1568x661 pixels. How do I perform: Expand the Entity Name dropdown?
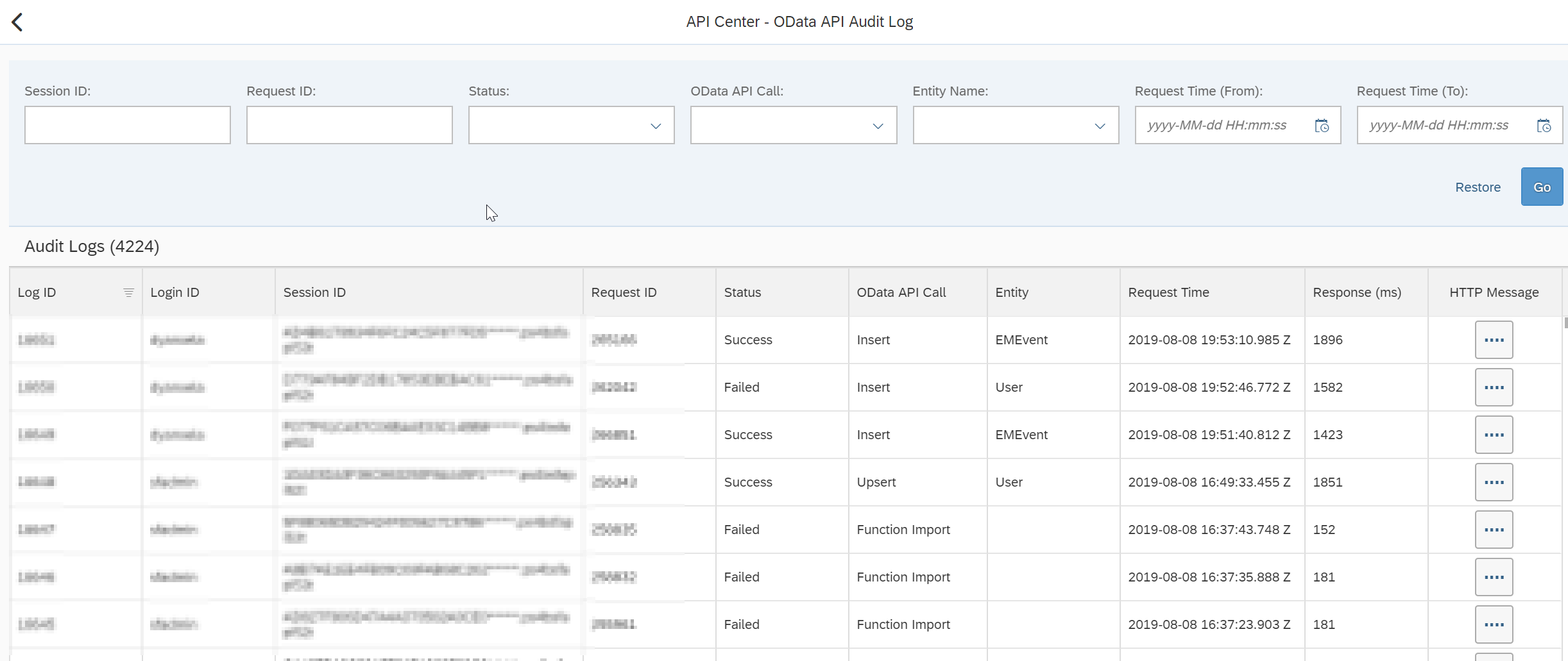pyautogui.click(x=1100, y=126)
